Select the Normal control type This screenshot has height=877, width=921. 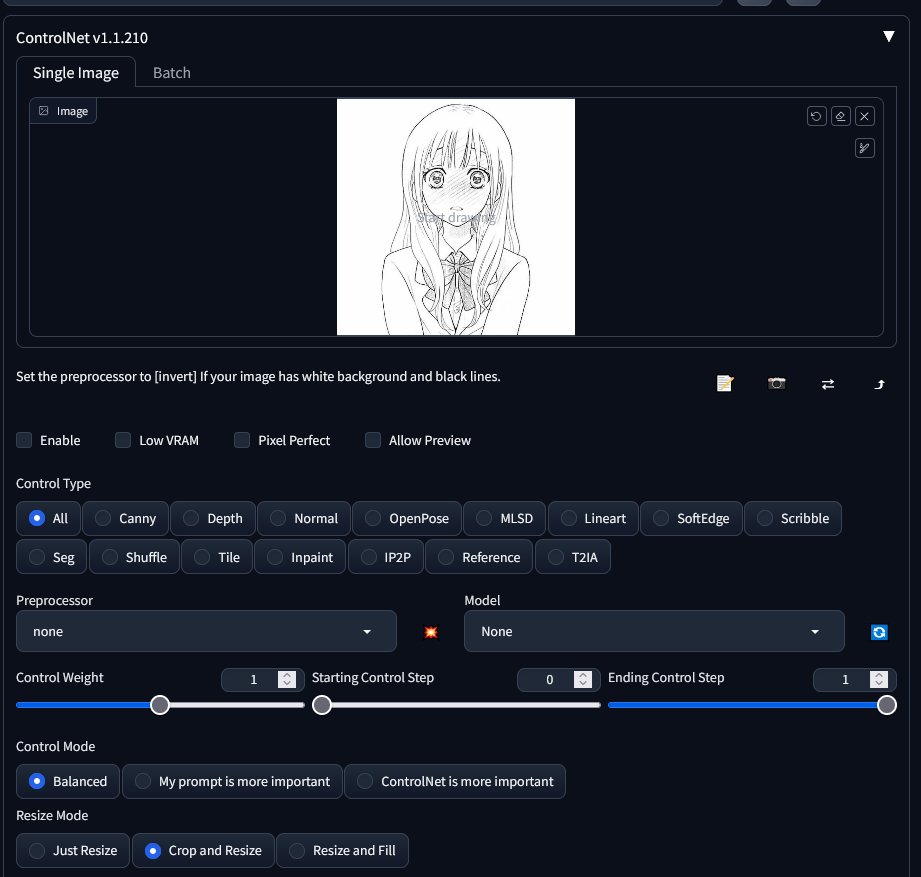(x=304, y=519)
